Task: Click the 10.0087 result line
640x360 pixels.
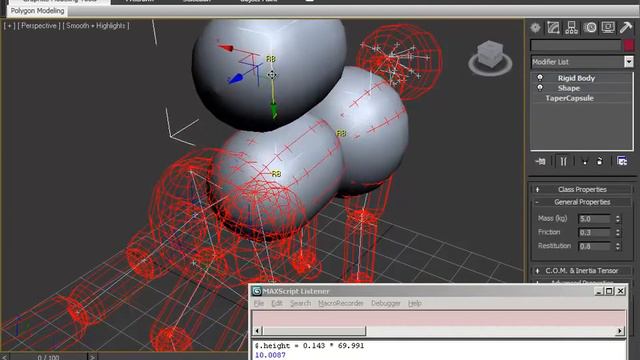Action: click(x=270, y=355)
